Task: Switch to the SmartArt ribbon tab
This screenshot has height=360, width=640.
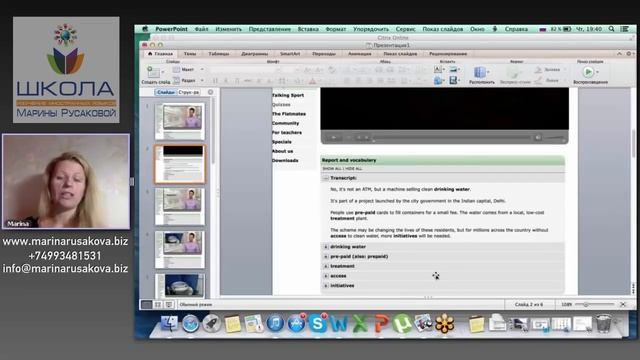Action: pyautogui.click(x=290, y=53)
